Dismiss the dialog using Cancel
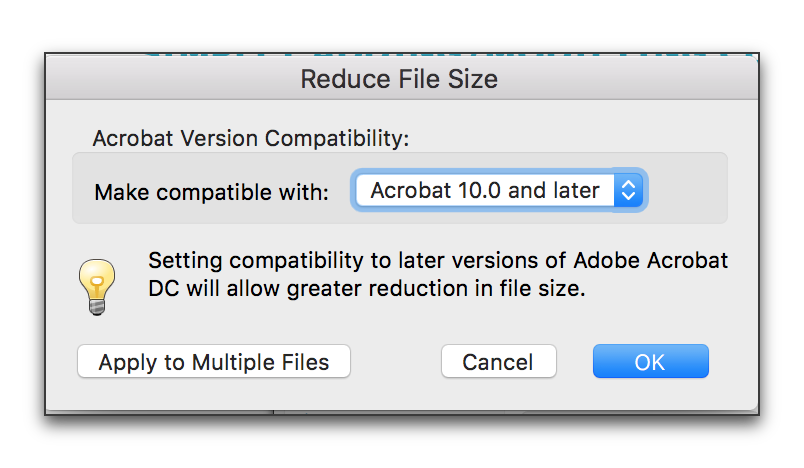 [x=498, y=361]
